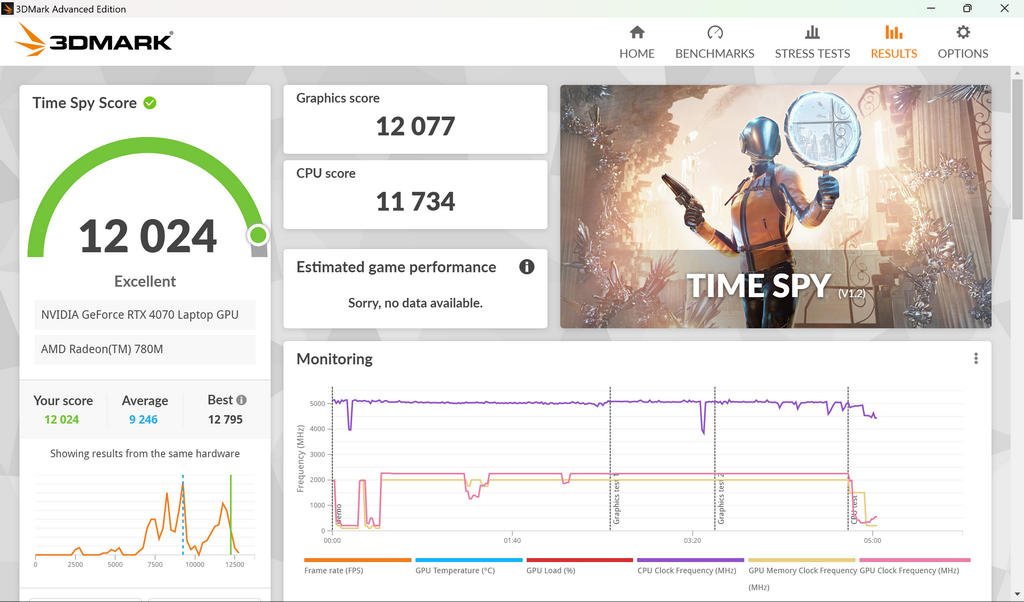This screenshot has height=602, width=1024.
Task: Click the CPU test marker line
Action: [848, 458]
